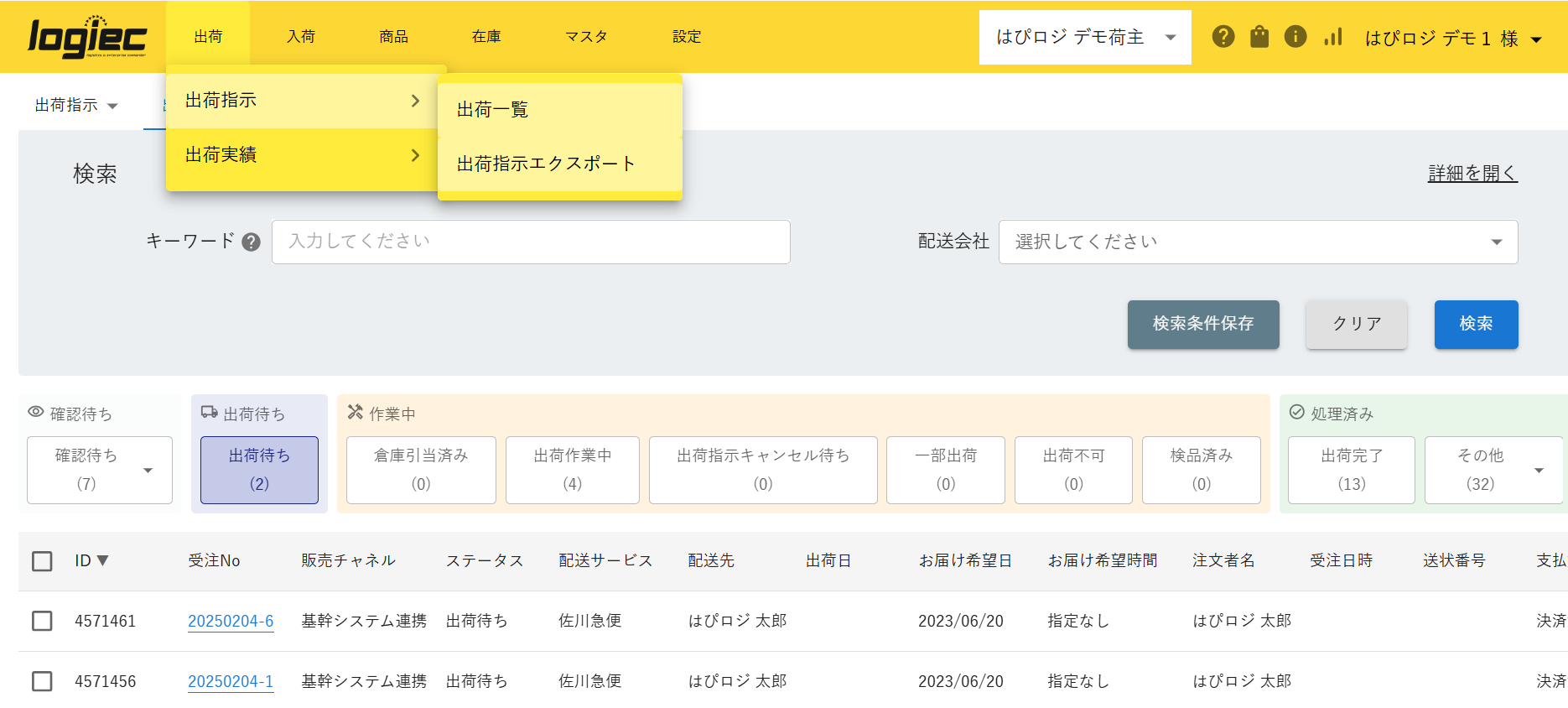
Task: Click the keyword help tooltip icon
Action: (x=251, y=242)
